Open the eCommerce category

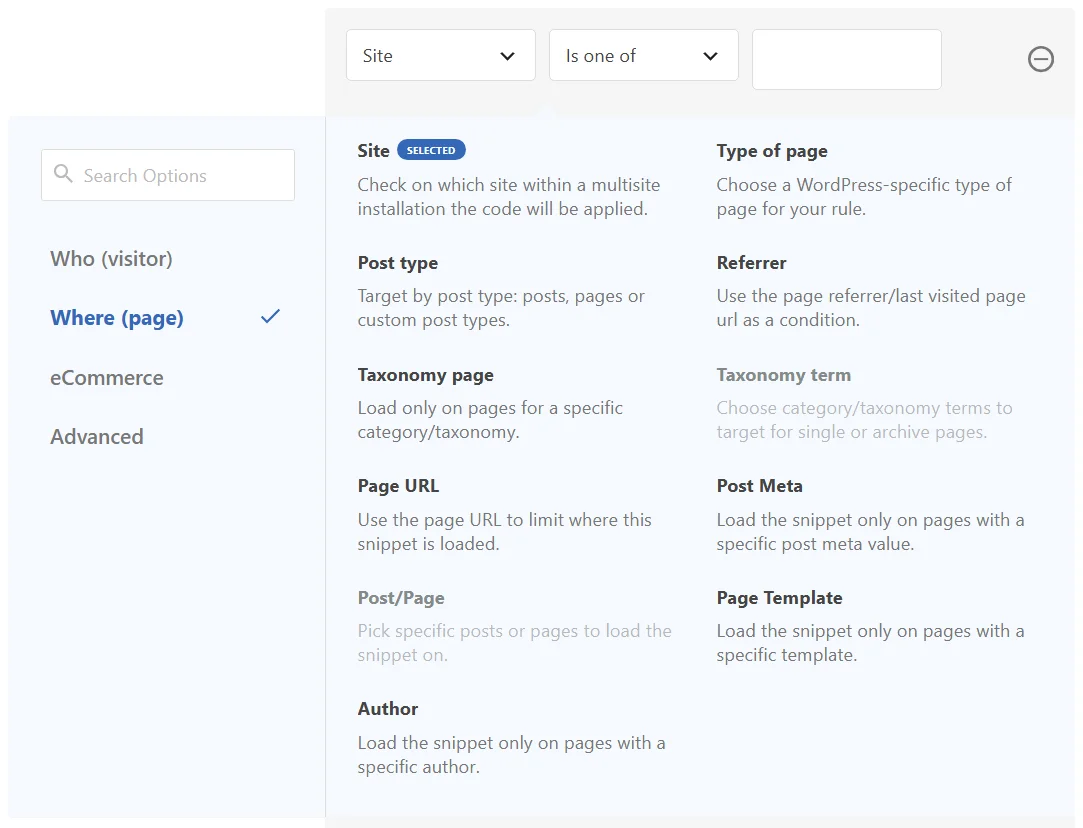tap(106, 378)
